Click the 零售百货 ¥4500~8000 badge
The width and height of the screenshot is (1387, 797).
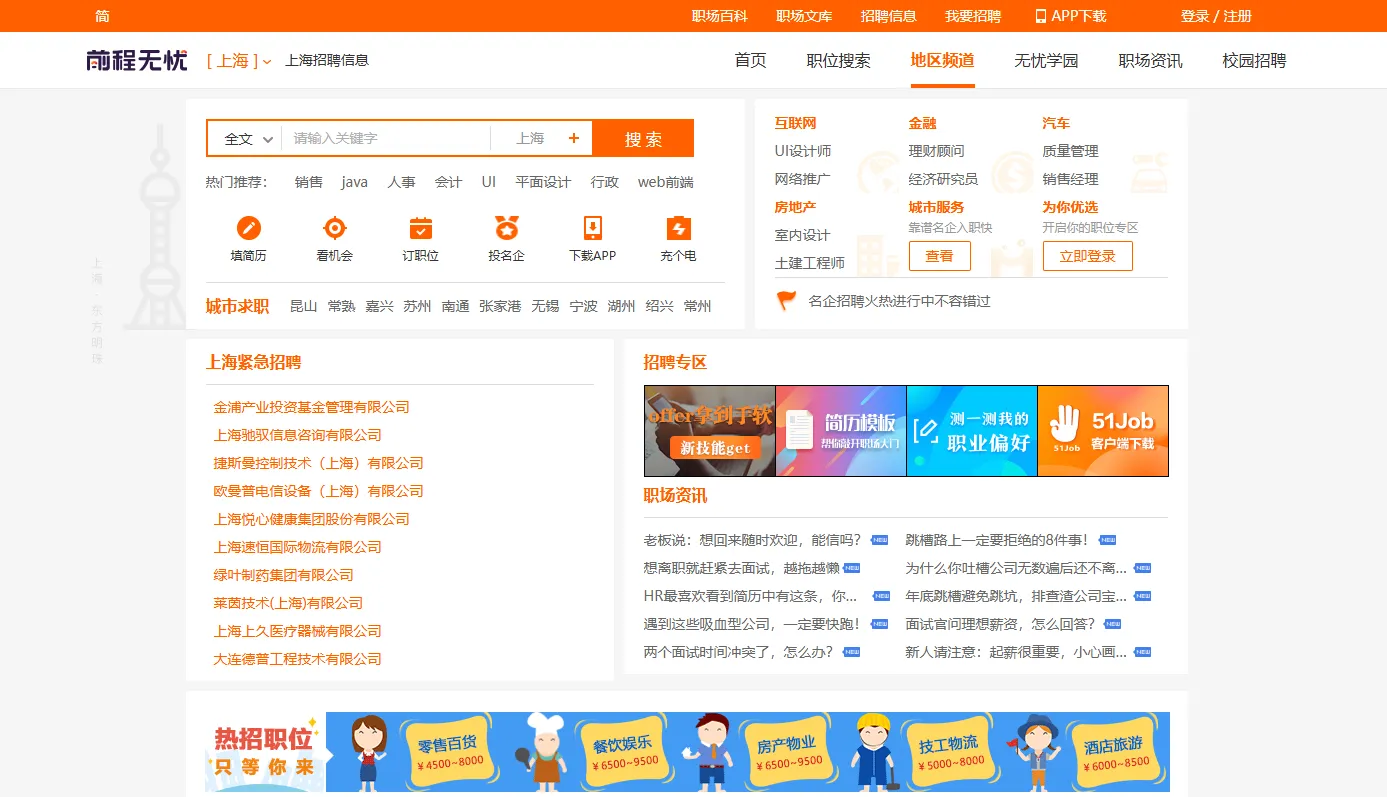pyautogui.click(x=448, y=753)
